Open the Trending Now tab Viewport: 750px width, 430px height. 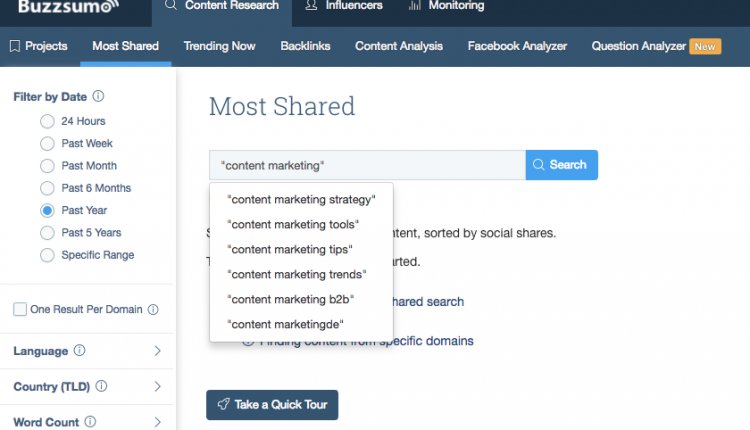click(220, 46)
